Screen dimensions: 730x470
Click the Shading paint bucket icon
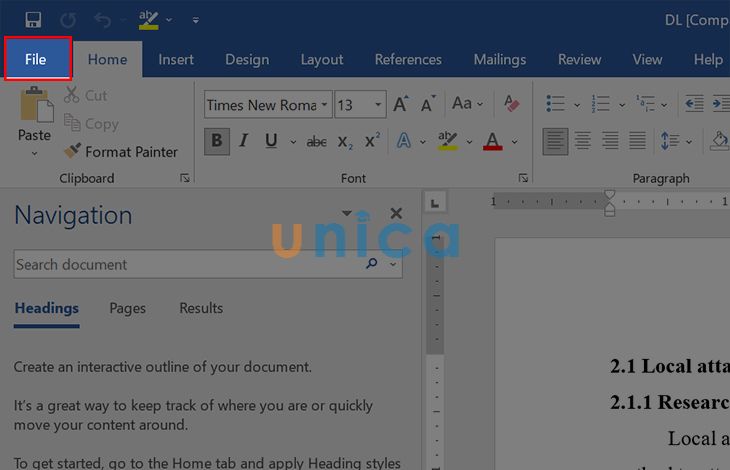click(x=719, y=141)
